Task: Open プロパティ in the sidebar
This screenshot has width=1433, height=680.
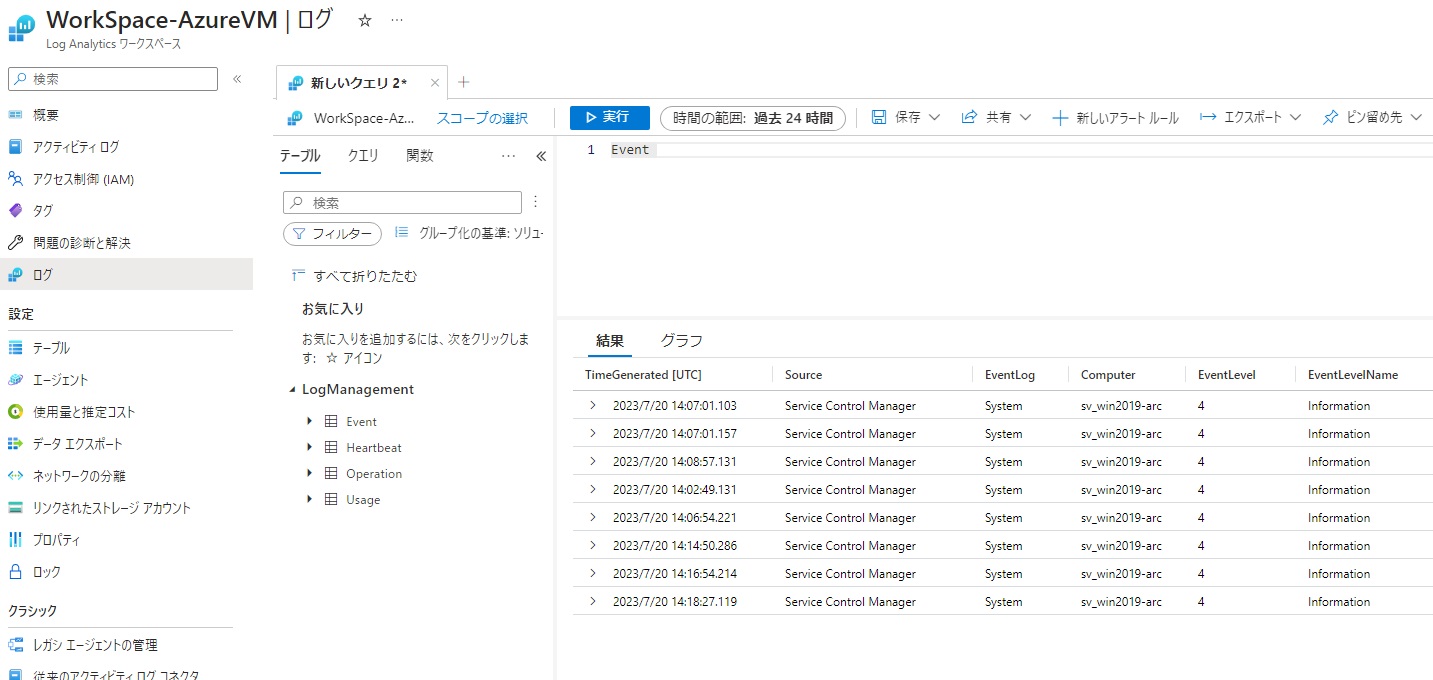Action: point(56,540)
